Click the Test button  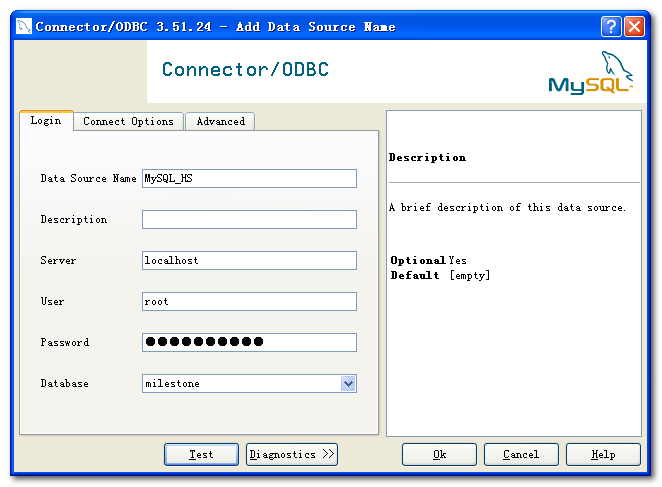(x=201, y=454)
